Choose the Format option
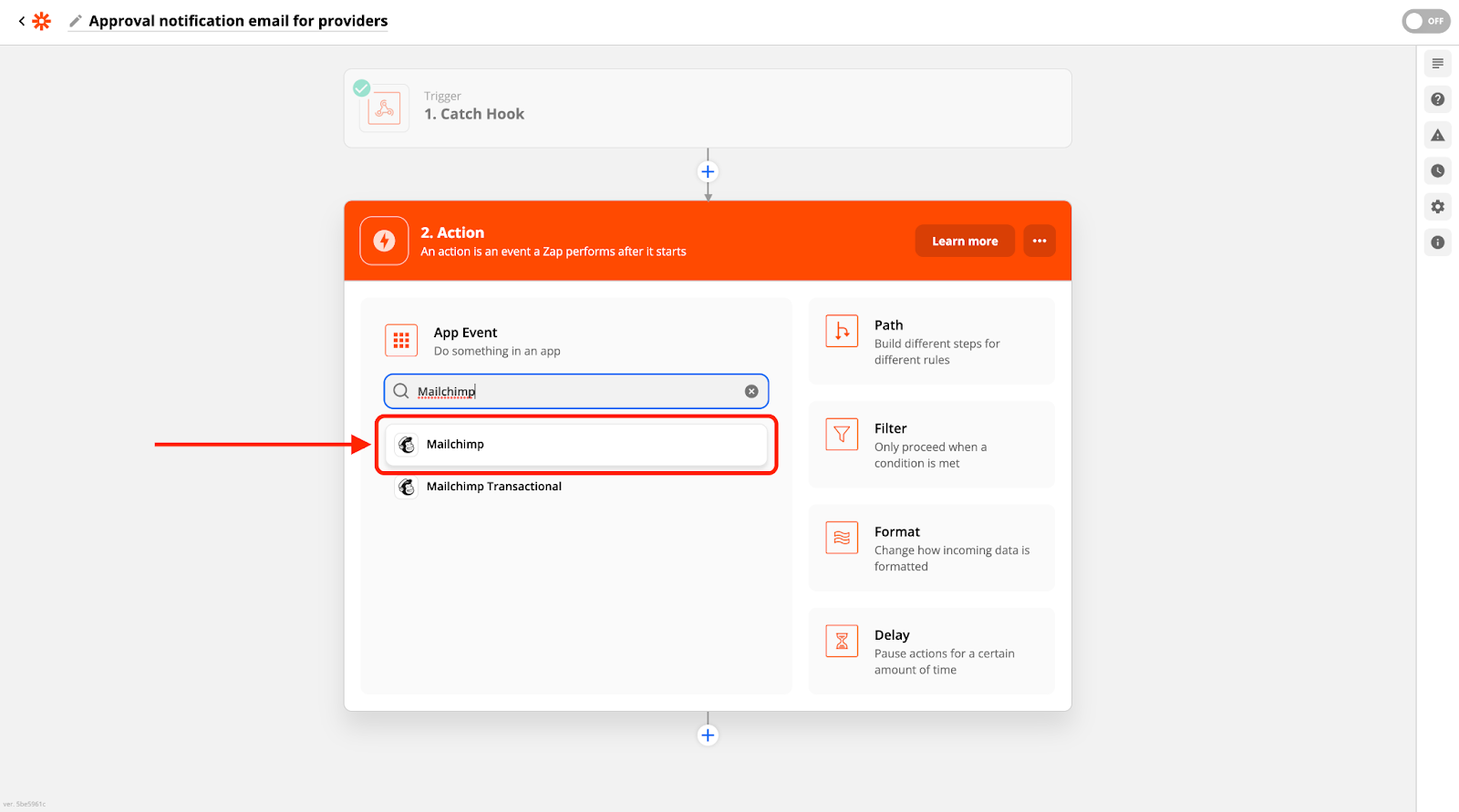The height and width of the screenshot is (812, 1459). (x=931, y=548)
